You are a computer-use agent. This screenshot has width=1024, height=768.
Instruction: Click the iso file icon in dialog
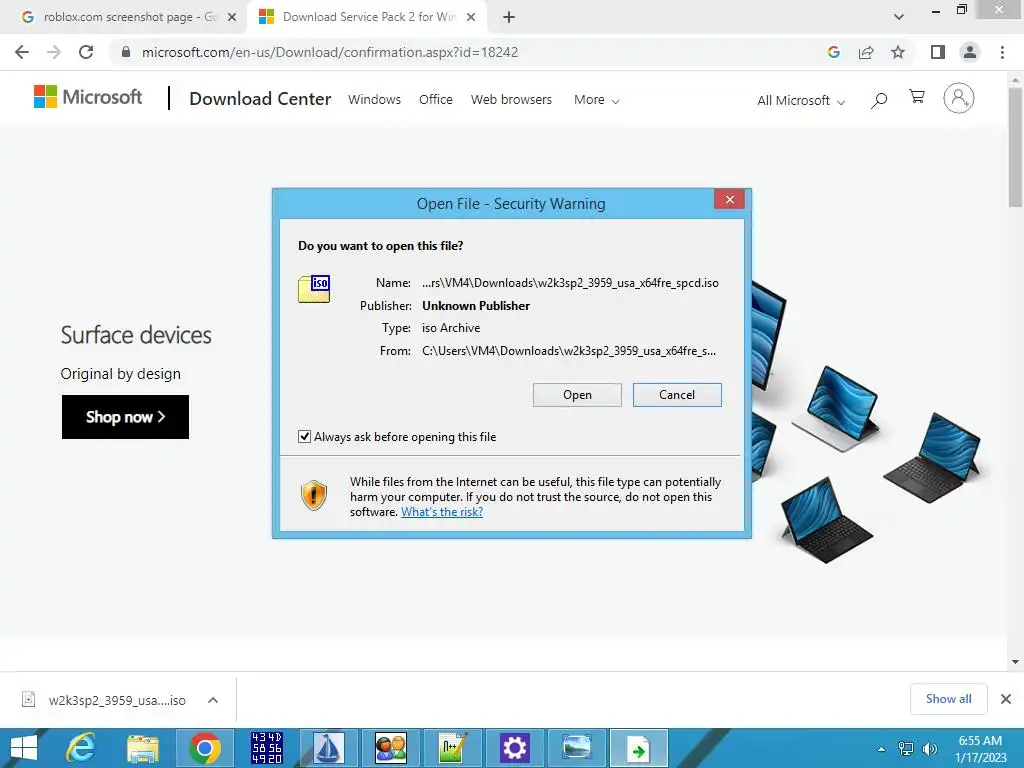tap(314, 289)
